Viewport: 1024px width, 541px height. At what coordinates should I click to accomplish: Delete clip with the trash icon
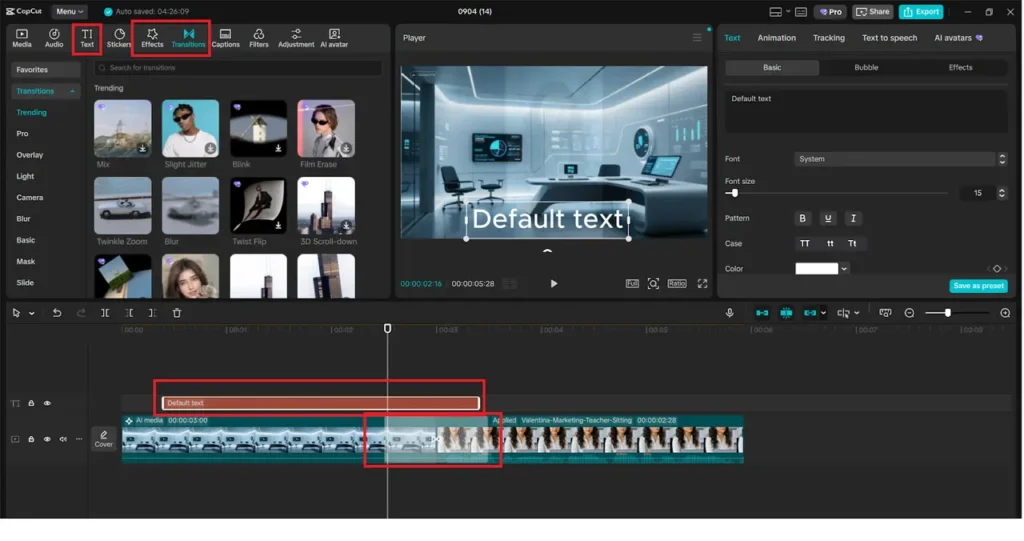coord(177,313)
